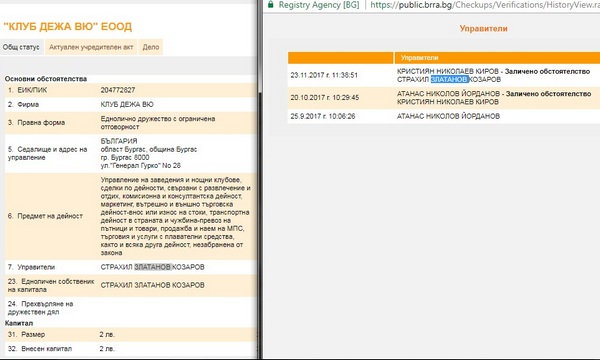Click row label 5. Седалище и адрес
This screenshot has height=360, width=600.
47,153
